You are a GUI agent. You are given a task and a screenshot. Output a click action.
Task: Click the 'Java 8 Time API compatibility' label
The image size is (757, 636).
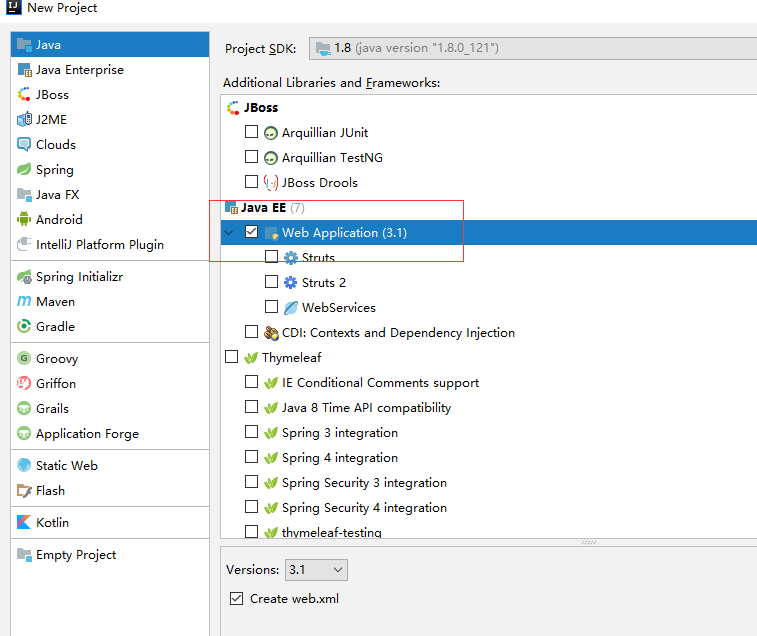coord(366,408)
